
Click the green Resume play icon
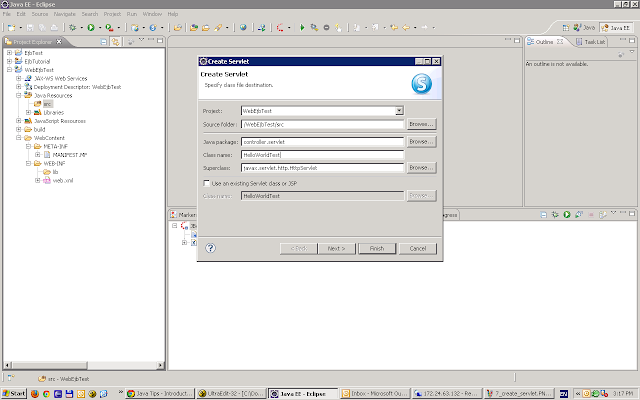click(302, 27)
